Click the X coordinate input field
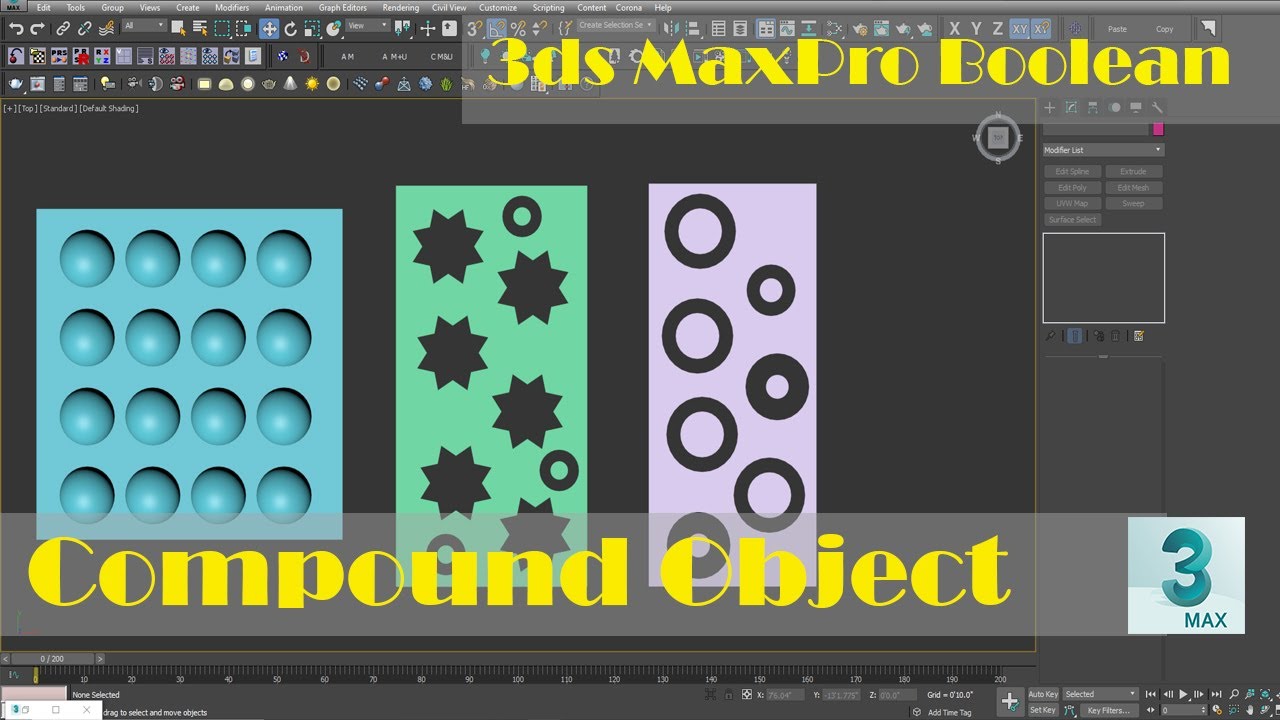This screenshot has height=720, width=1280. 785,695
